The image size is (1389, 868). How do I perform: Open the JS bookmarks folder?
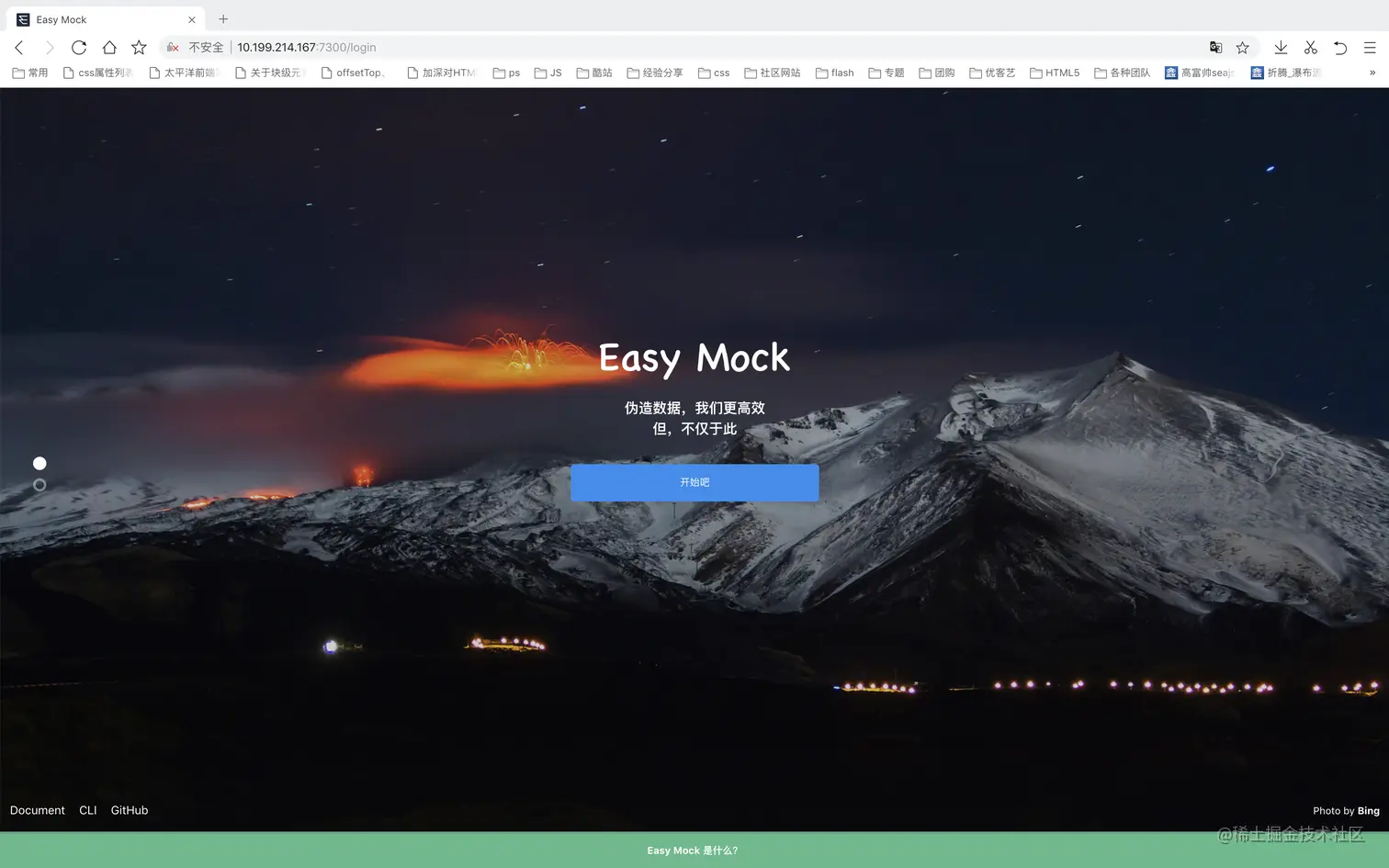(548, 73)
